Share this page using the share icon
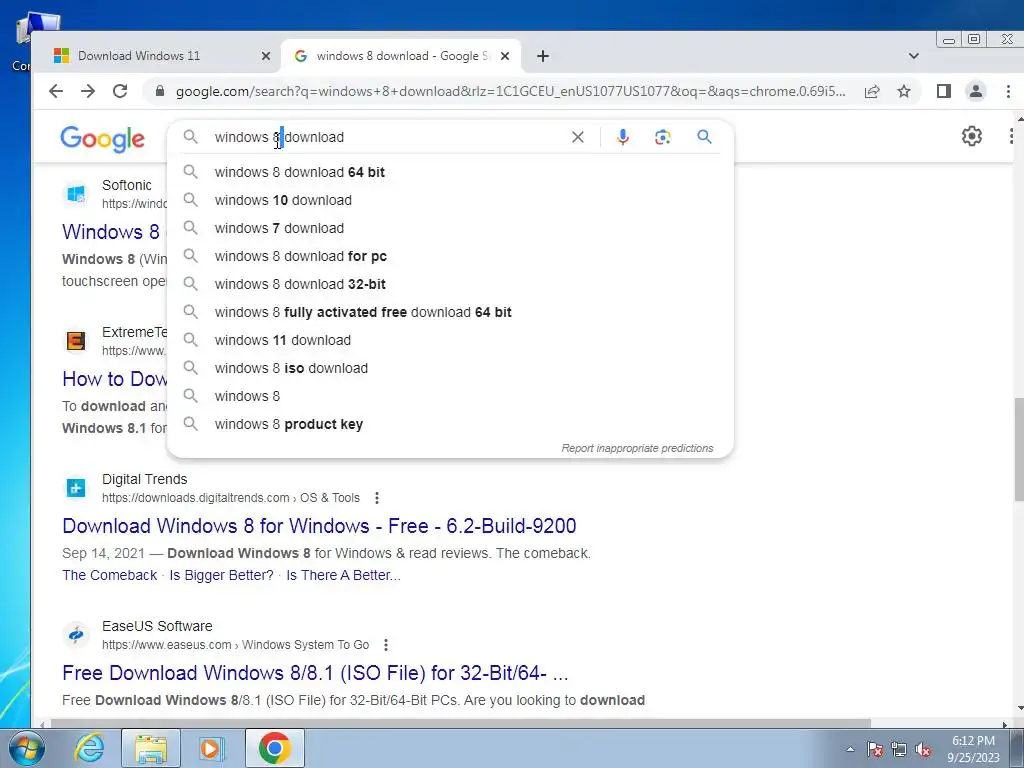Screen dimensions: 1024x768 (872, 91)
